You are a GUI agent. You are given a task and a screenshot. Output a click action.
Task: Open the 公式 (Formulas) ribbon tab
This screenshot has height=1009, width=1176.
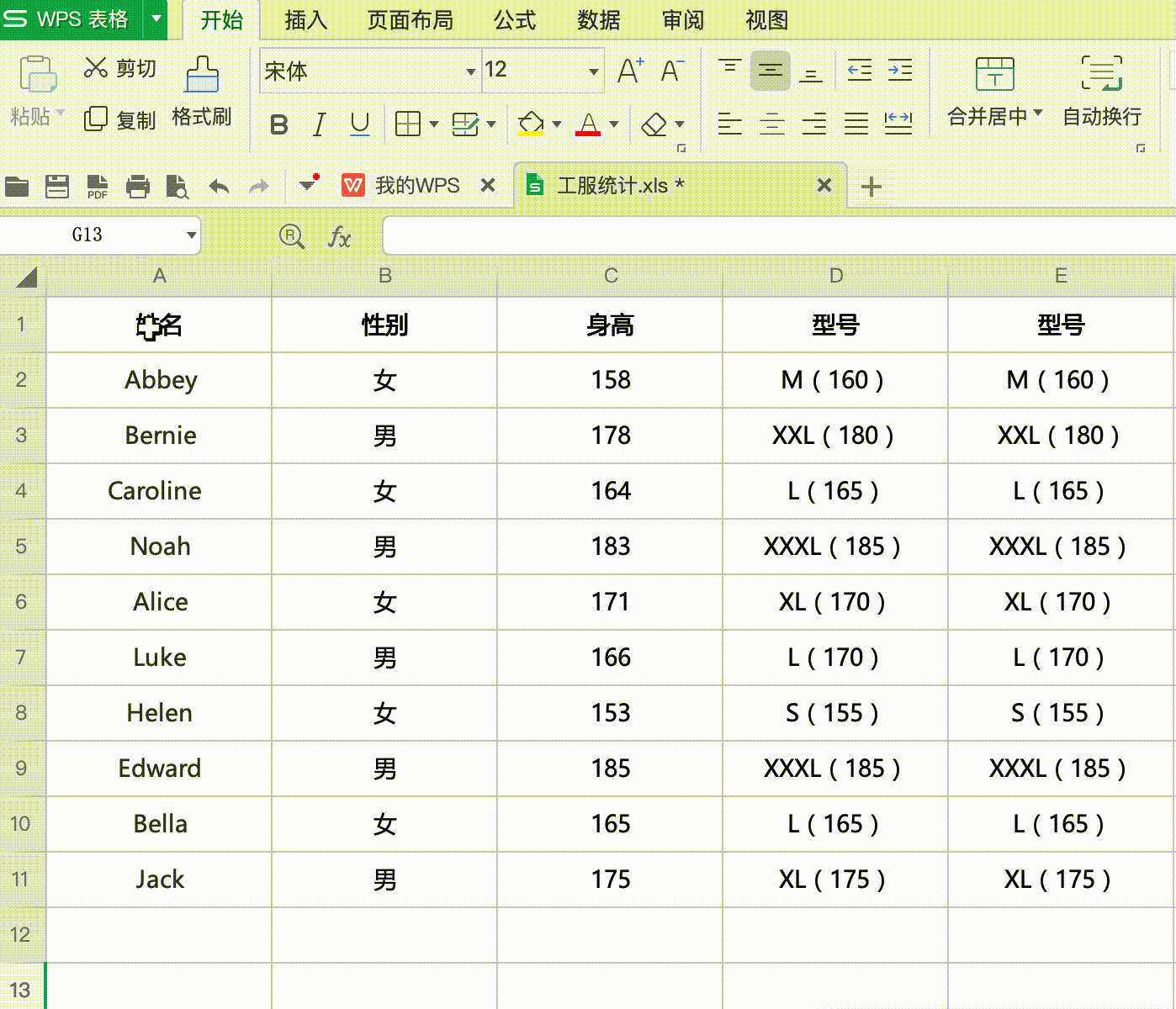point(515,20)
